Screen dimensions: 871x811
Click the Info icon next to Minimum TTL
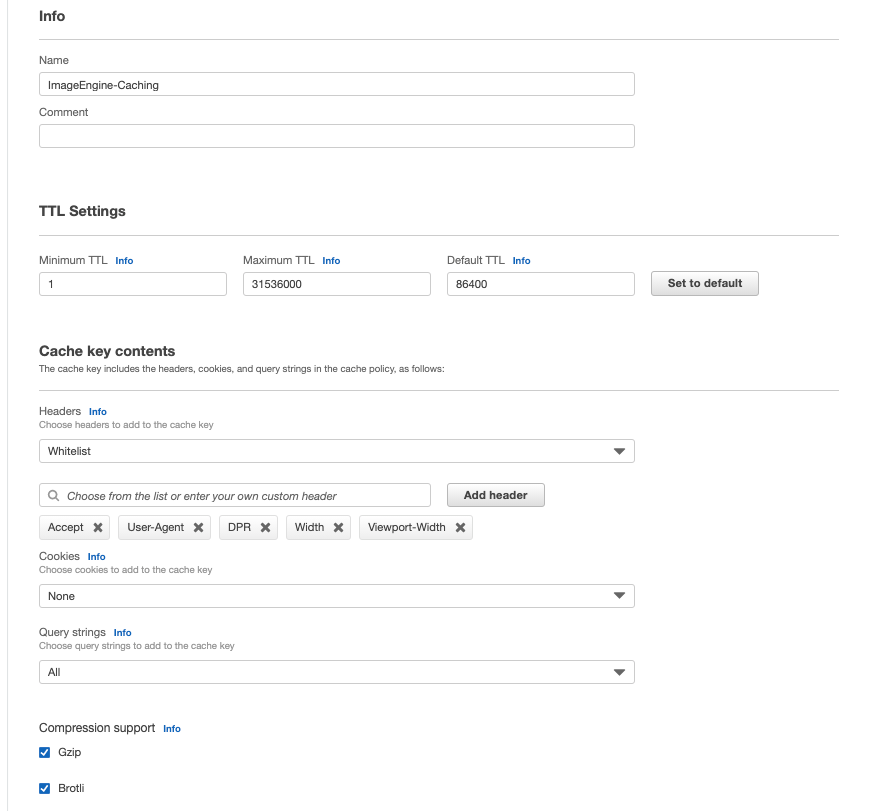pyautogui.click(x=124, y=260)
